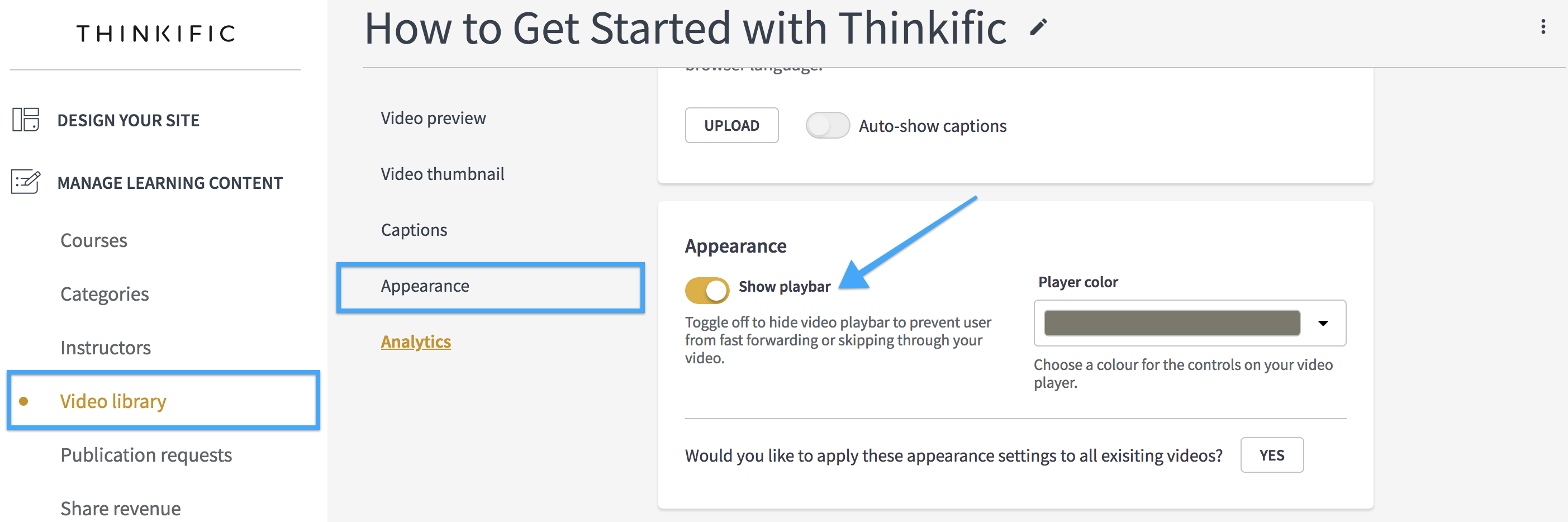Select Video library in the sidebar
This screenshot has height=522, width=1568.
[x=113, y=401]
